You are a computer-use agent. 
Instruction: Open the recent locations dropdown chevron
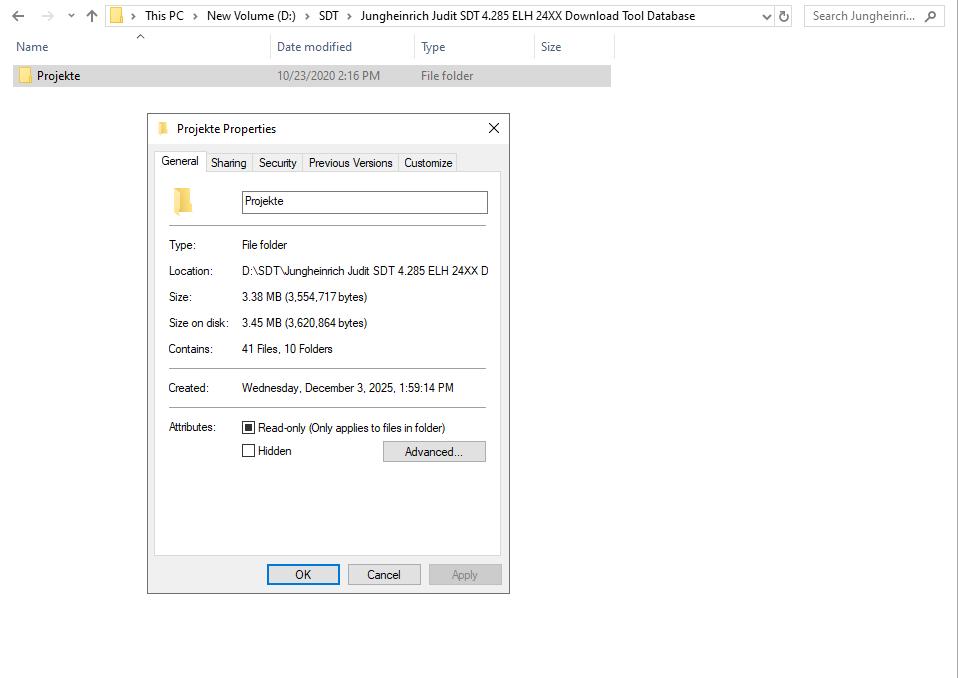coord(71,16)
